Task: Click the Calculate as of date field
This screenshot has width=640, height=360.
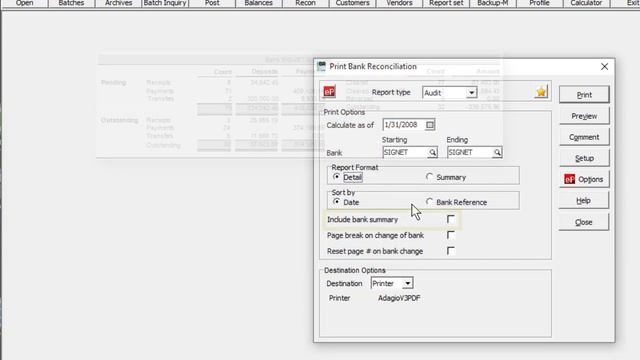Action: coord(404,125)
